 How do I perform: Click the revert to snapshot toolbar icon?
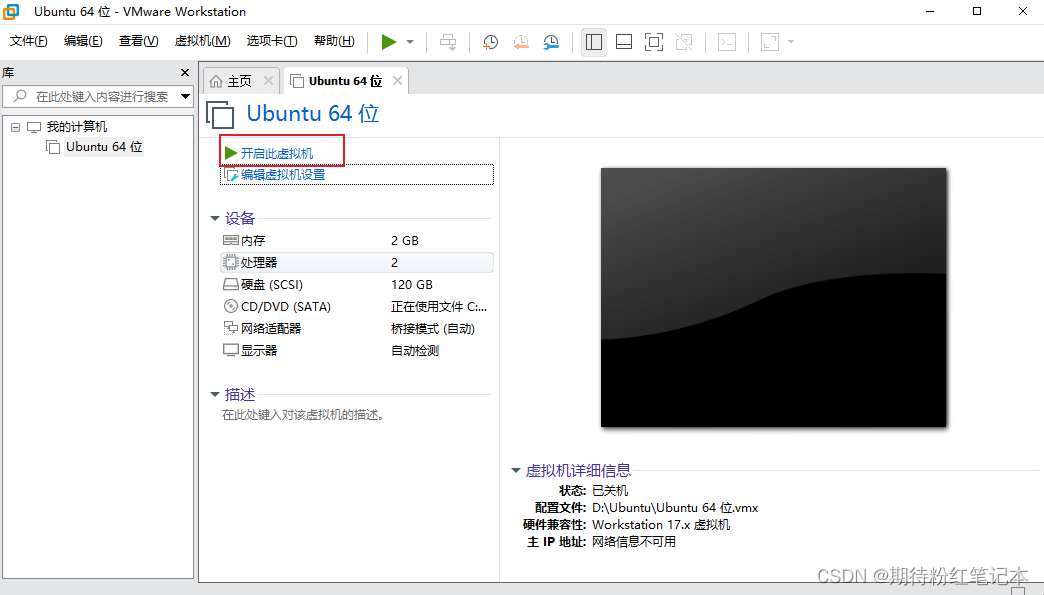[x=521, y=42]
